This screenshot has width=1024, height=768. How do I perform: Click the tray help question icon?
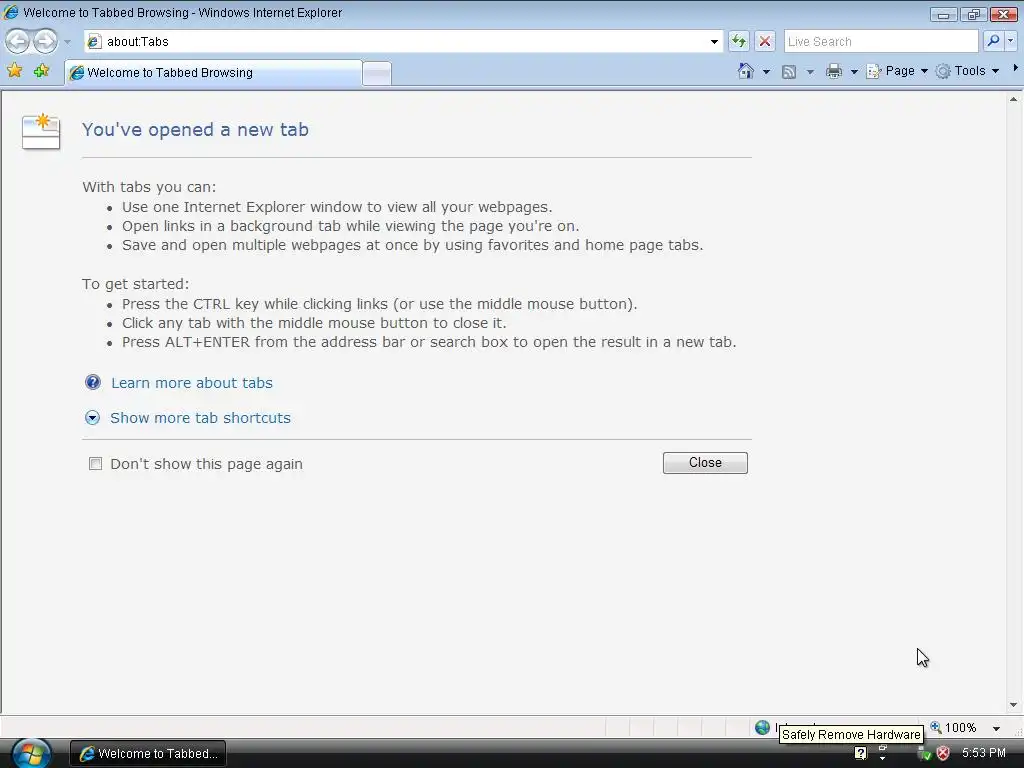(x=861, y=753)
